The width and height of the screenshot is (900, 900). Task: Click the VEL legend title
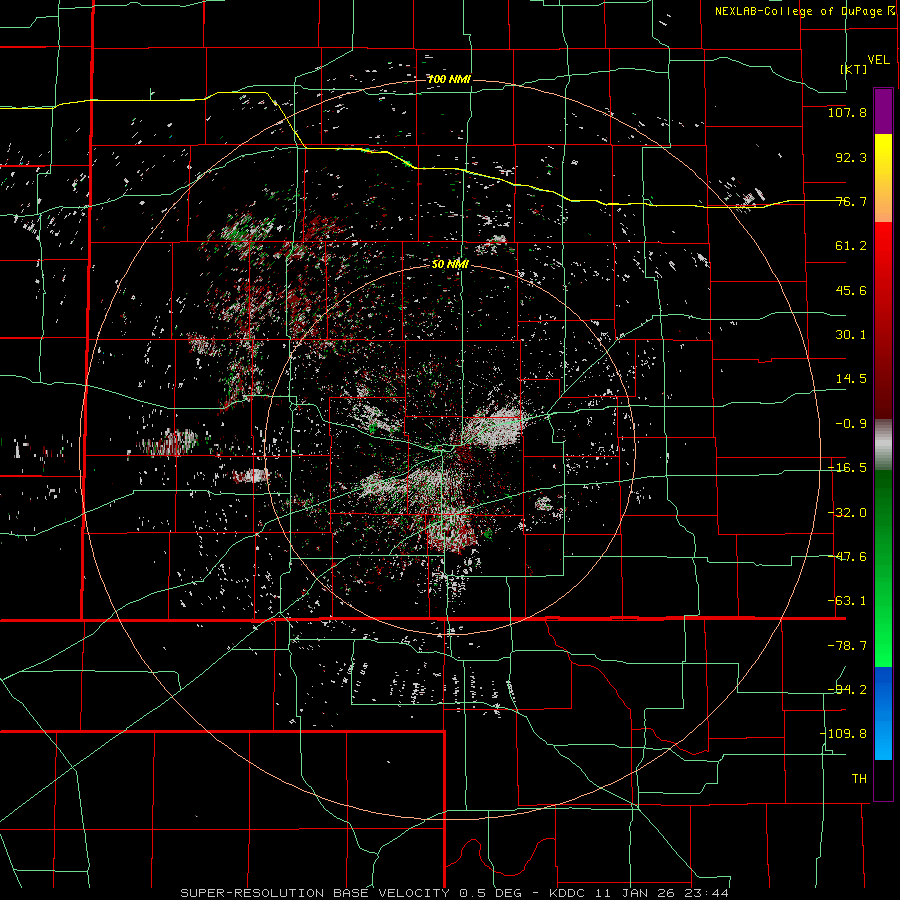pyautogui.click(x=878, y=60)
